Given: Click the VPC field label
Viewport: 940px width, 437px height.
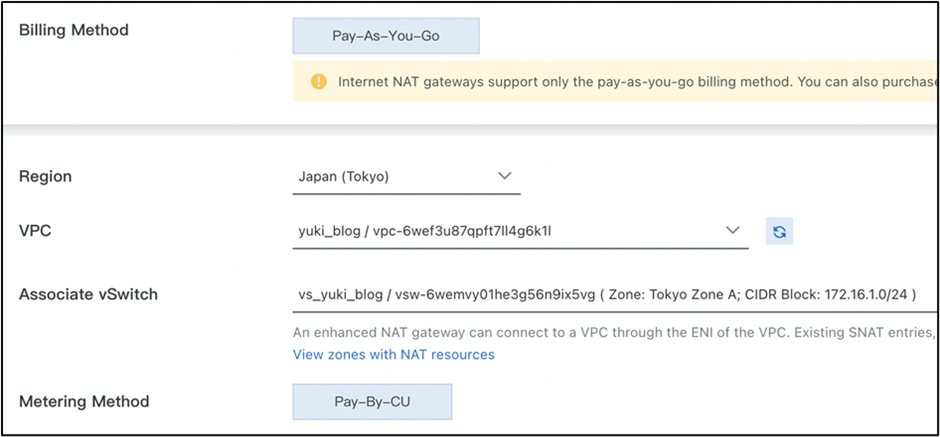Looking at the screenshot, I should click(35, 231).
